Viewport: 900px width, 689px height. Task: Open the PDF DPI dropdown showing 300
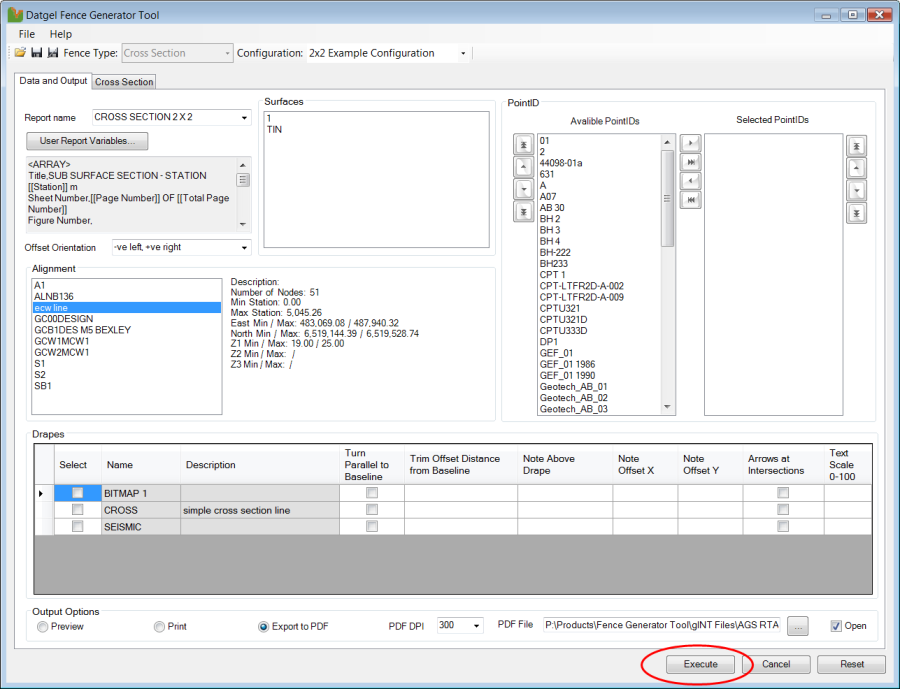(475, 626)
